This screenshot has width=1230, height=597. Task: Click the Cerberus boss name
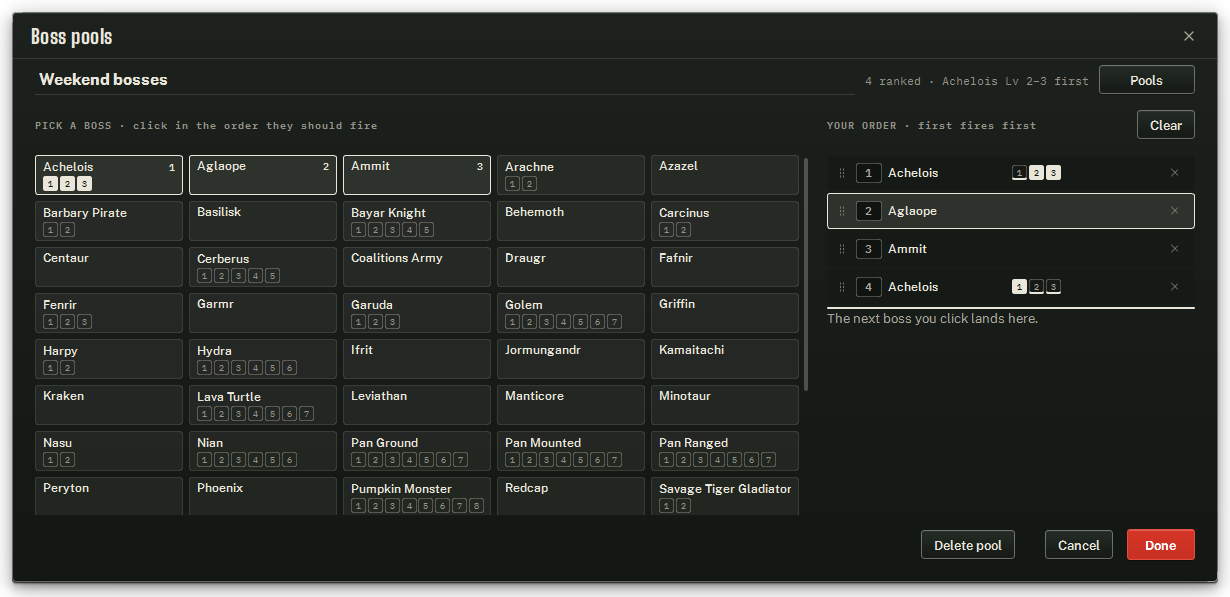click(x=223, y=259)
